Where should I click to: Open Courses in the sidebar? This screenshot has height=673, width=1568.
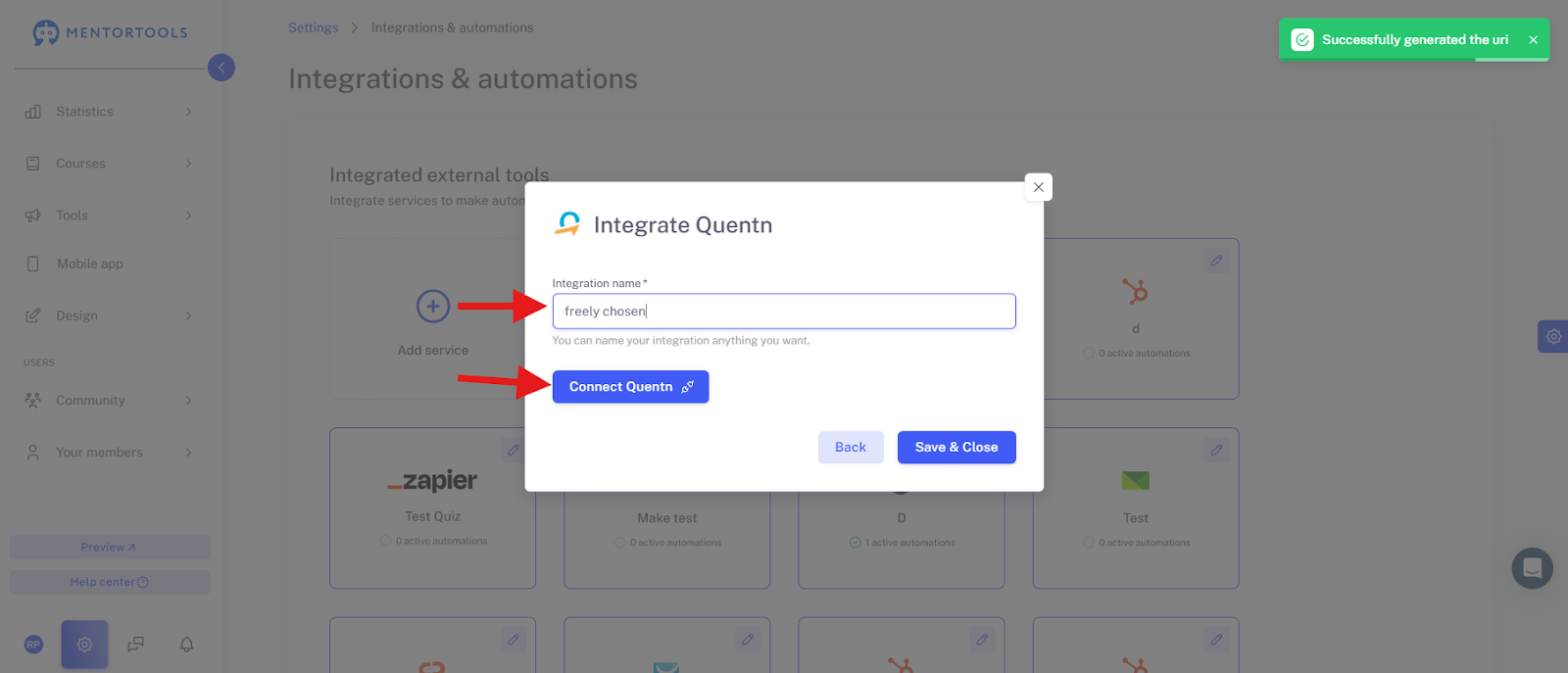(x=80, y=164)
